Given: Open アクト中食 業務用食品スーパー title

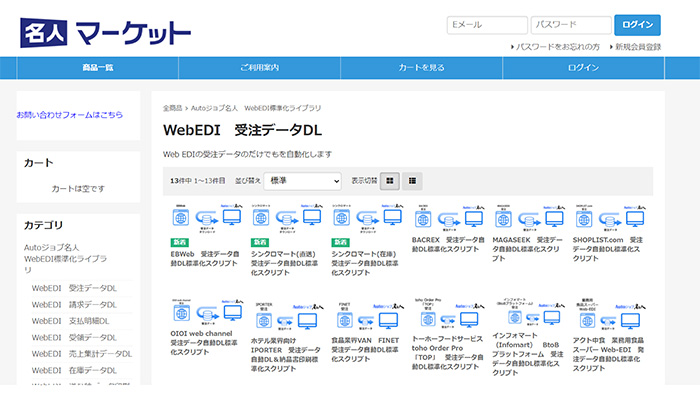Looking at the screenshot, I should pos(608,354).
